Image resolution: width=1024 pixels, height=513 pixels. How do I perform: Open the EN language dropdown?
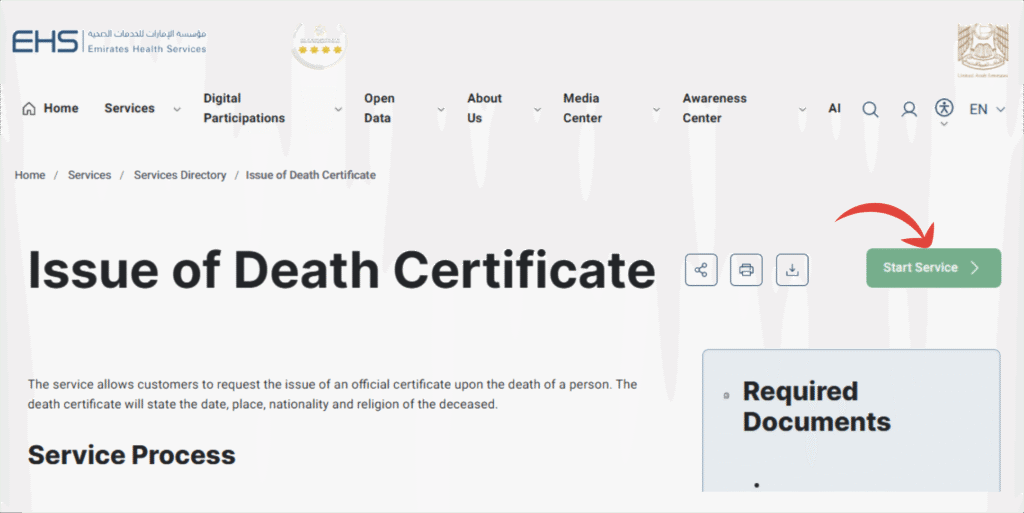987,109
